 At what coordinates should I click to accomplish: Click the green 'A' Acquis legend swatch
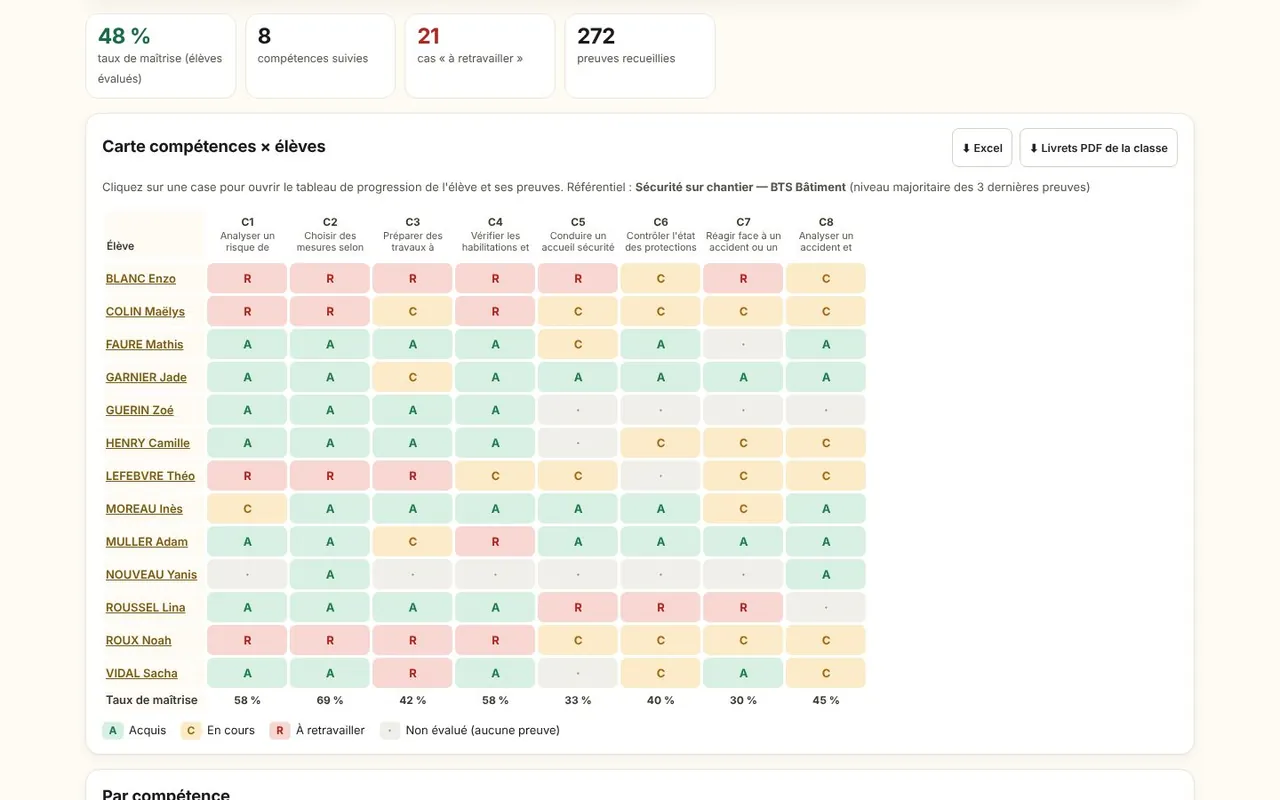113,731
